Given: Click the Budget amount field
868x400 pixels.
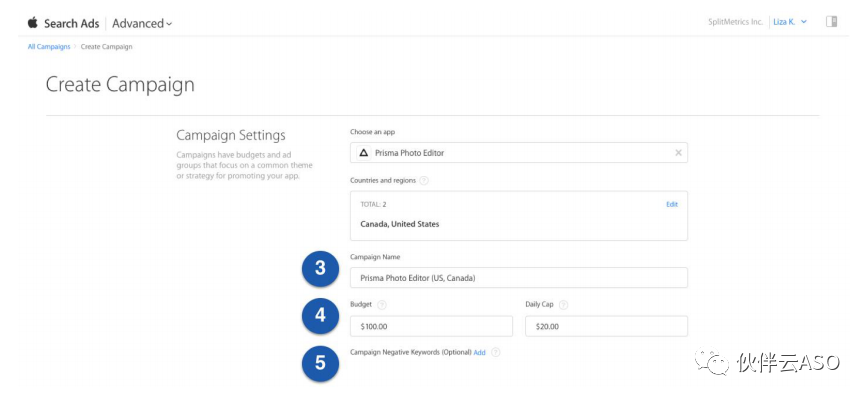Looking at the screenshot, I should (x=431, y=327).
